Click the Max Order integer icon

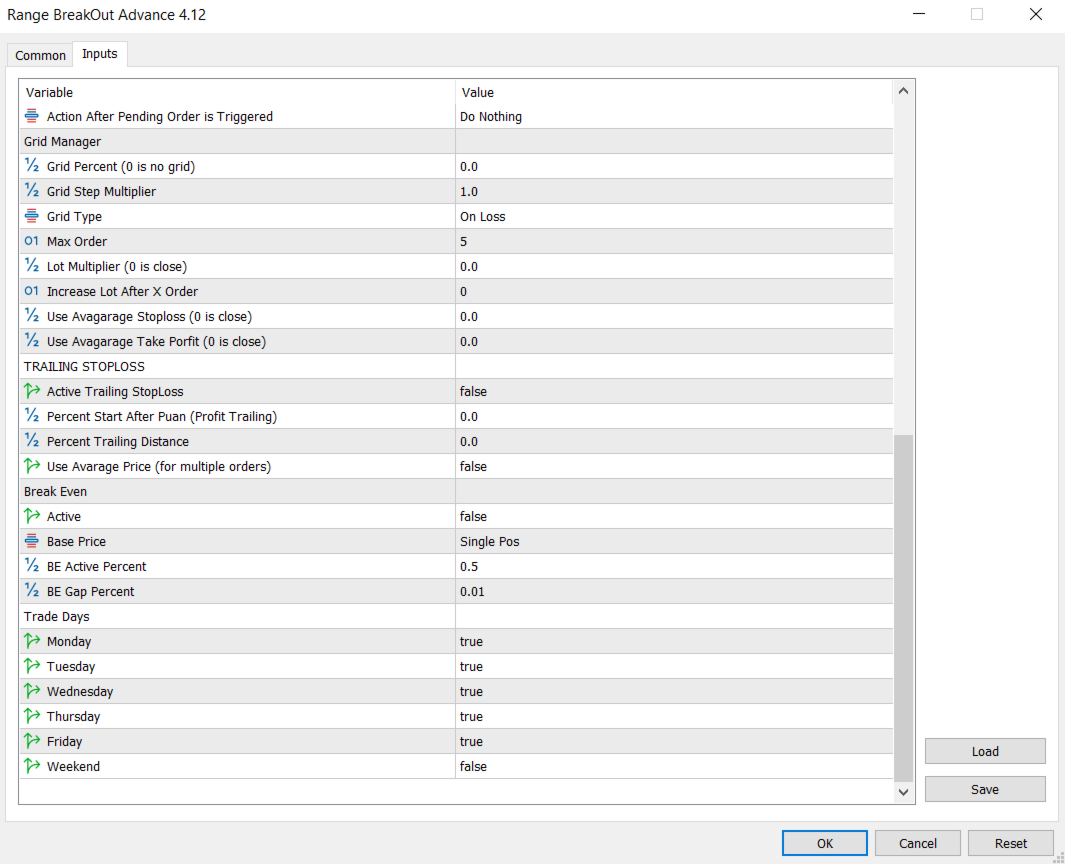pos(32,241)
